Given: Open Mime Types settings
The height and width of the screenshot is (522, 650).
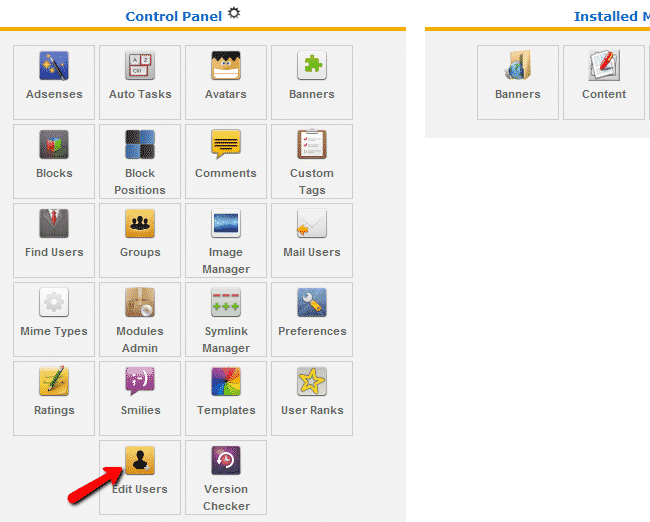Looking at the screenshot, I should coord(54,318).
